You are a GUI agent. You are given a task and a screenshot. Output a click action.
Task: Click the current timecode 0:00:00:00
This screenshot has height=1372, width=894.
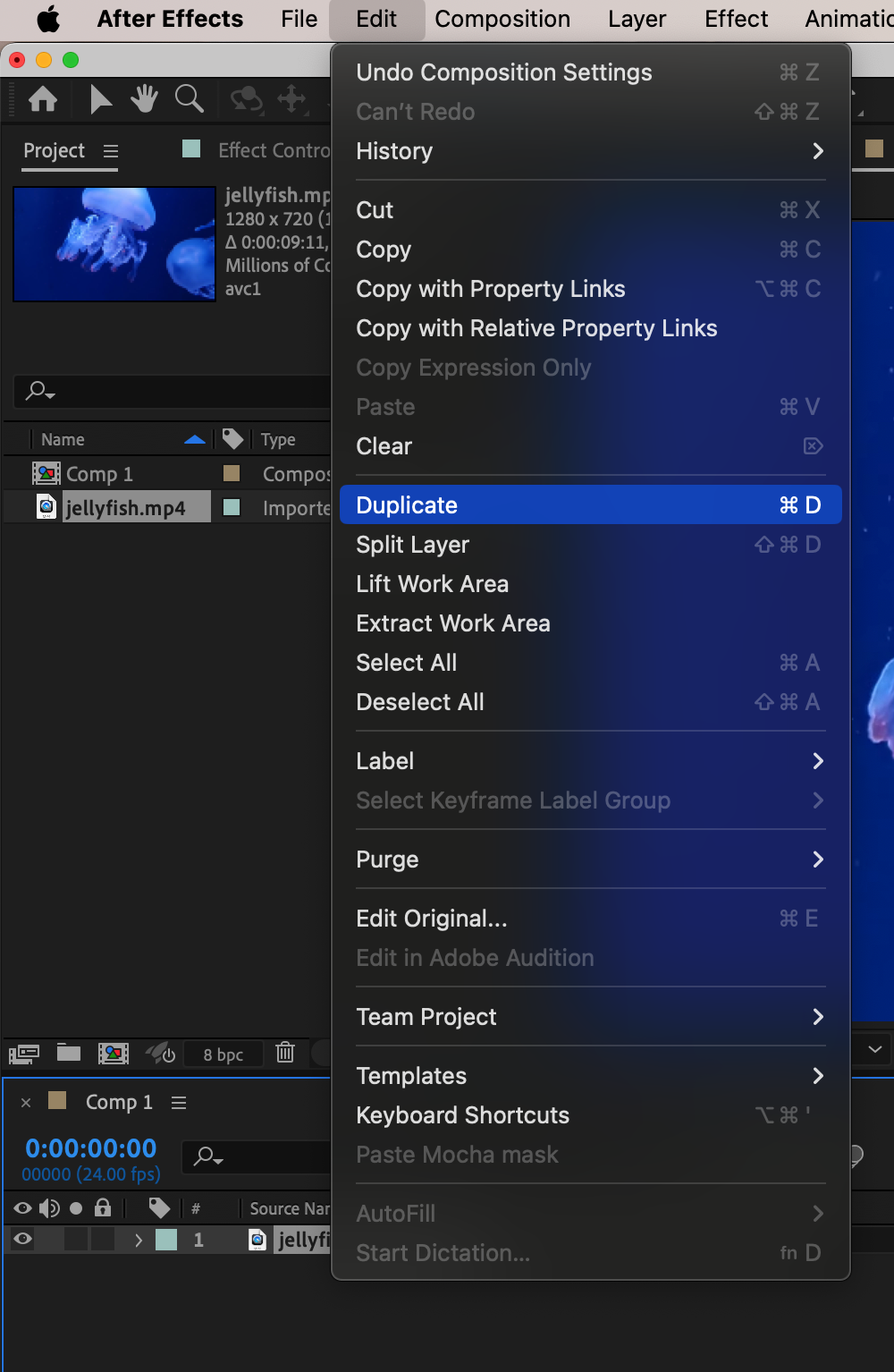(91, 1148)
